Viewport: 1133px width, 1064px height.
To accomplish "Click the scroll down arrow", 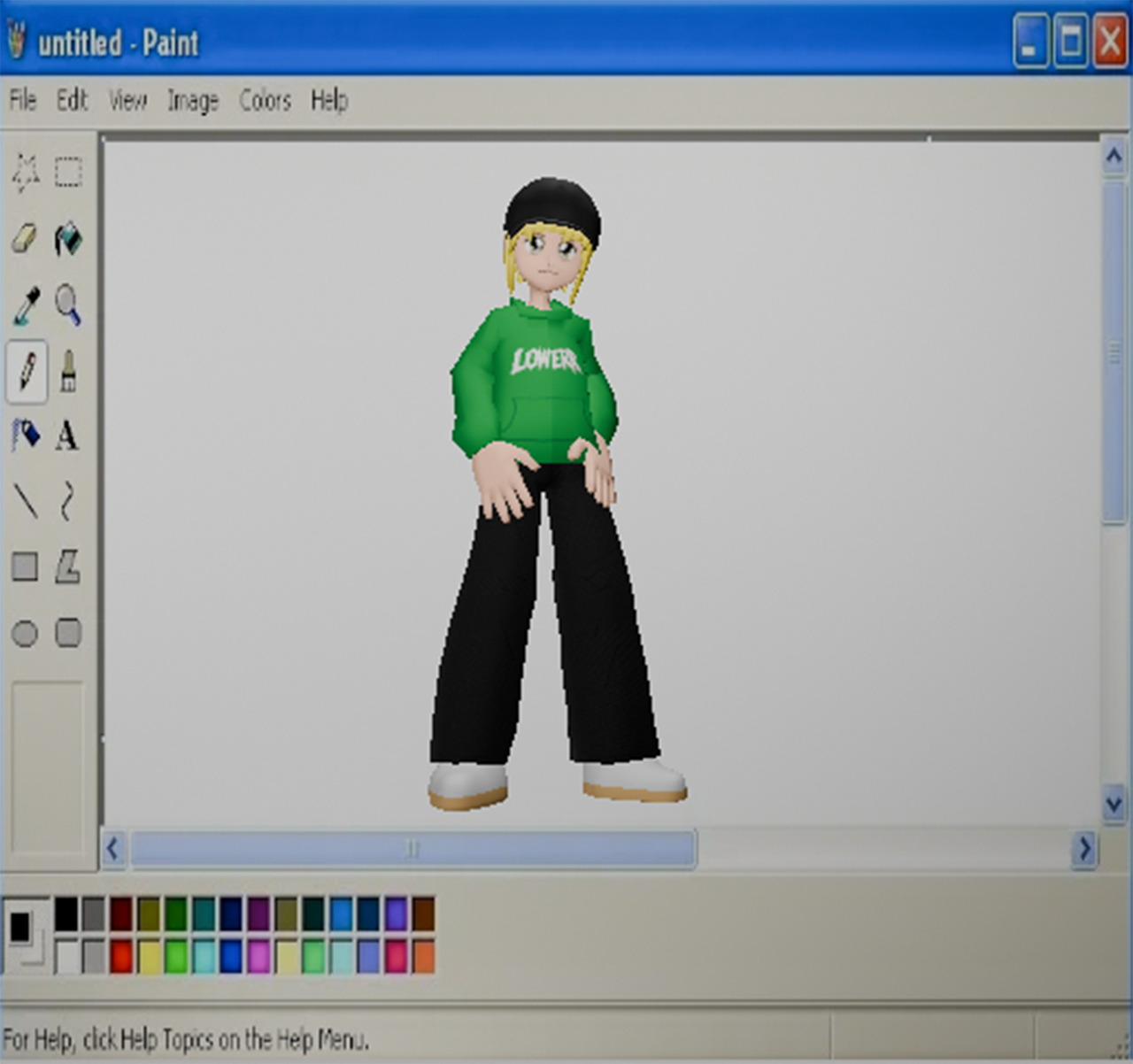I will click(1114, 805).
